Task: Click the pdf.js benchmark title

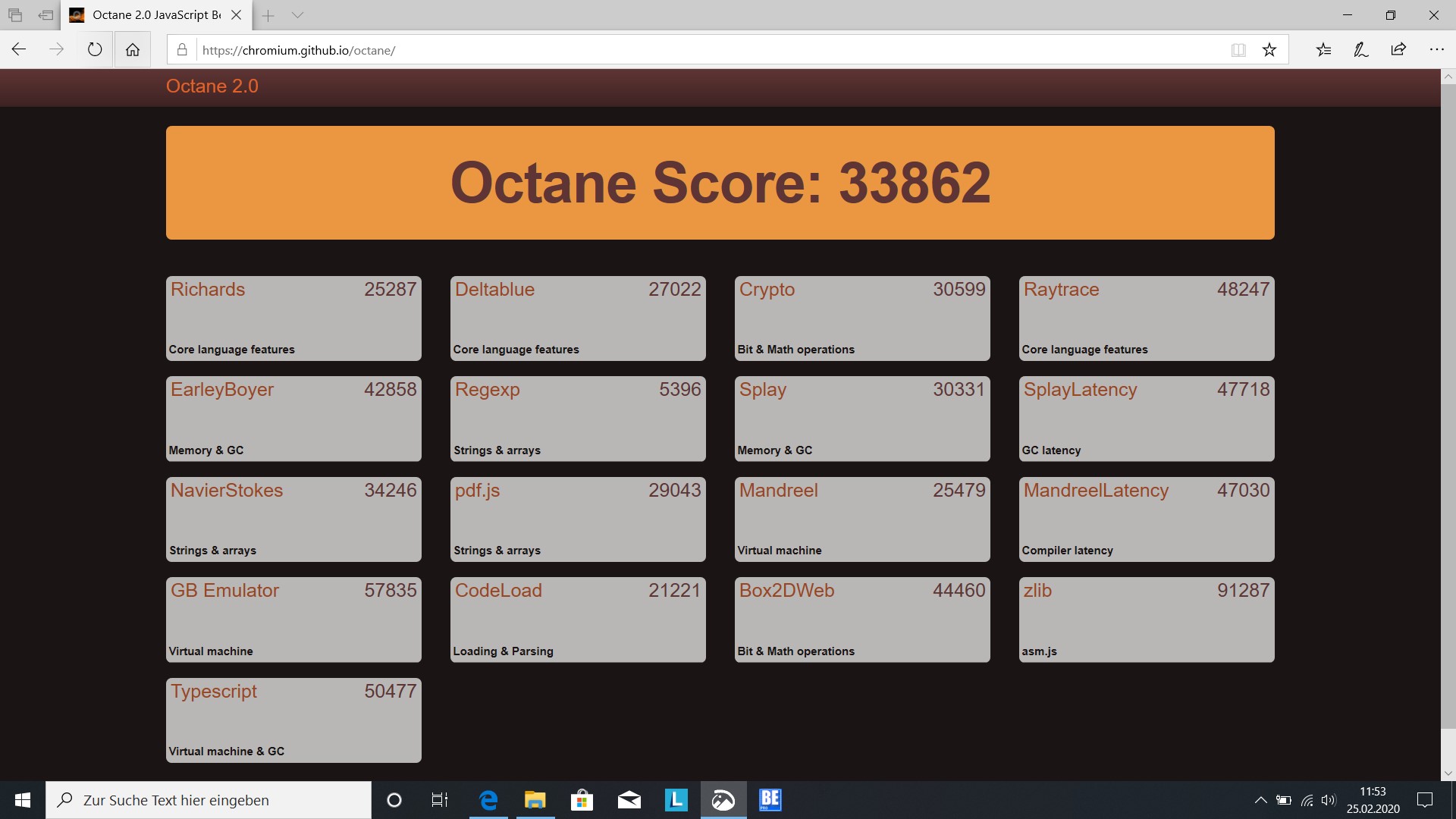Action: tap(478, 491)
